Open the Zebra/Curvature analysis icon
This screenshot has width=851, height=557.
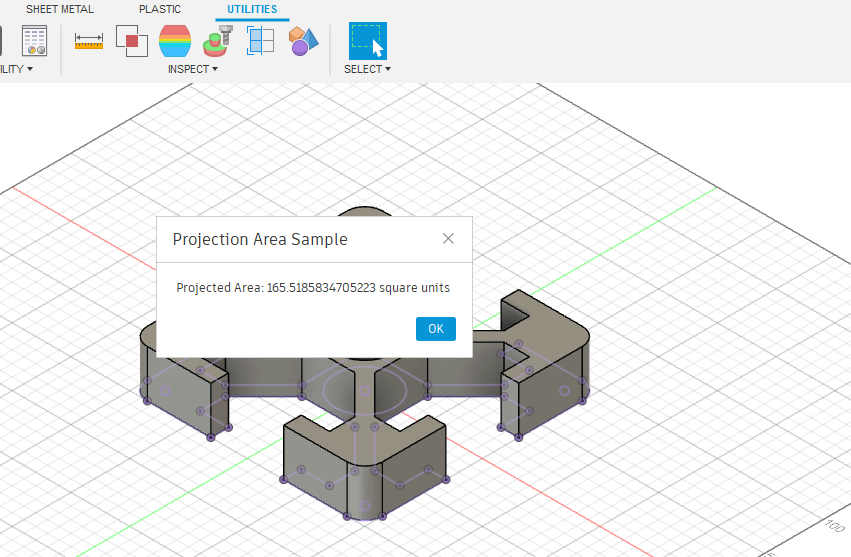[175, 41]
